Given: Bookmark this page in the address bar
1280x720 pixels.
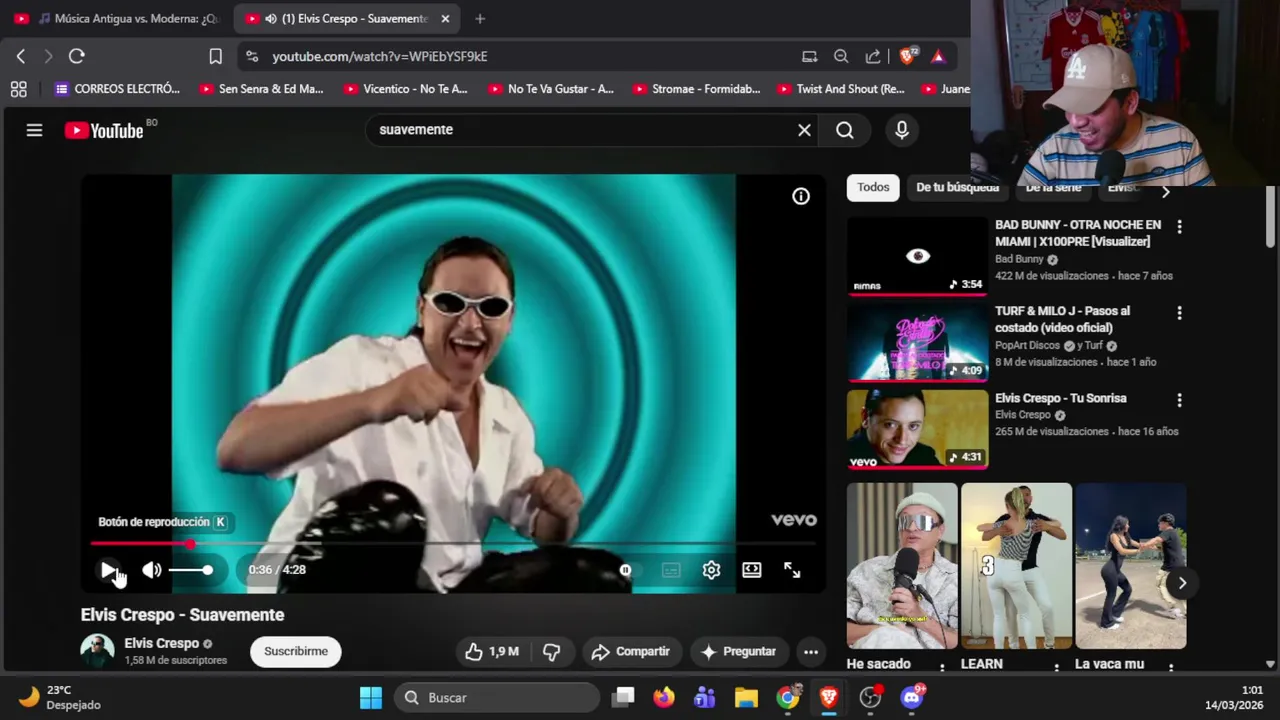Looking at the screenshot, I should 215,57.
